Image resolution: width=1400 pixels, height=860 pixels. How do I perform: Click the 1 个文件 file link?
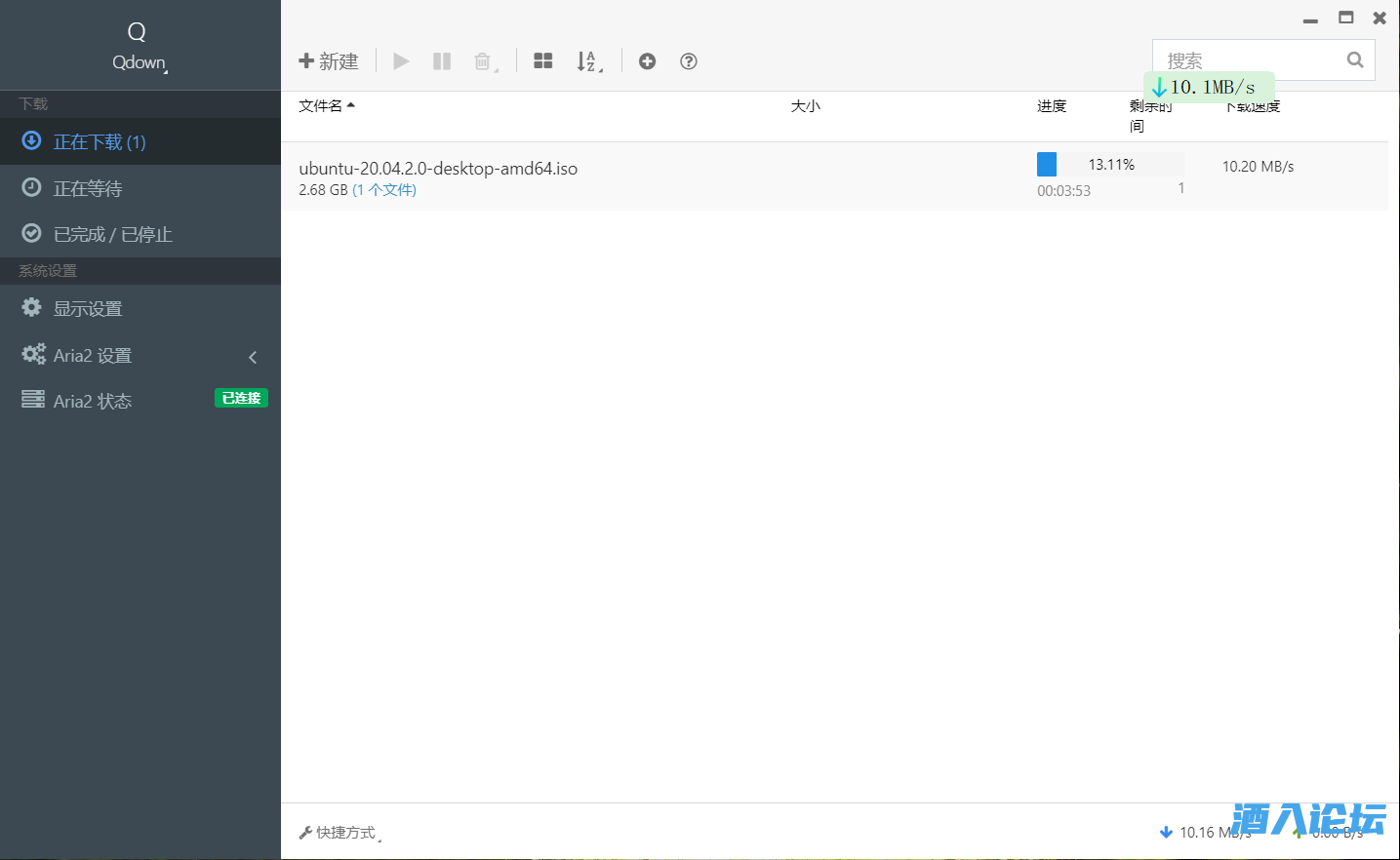[384, 190]
